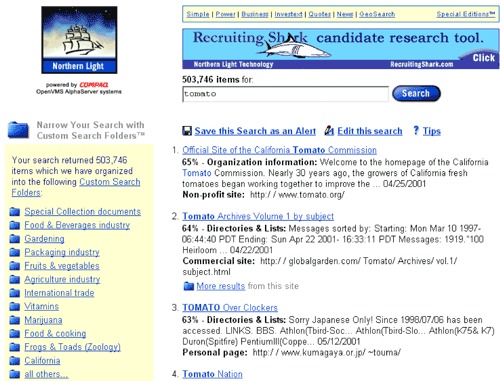Open the Investext search tab
The width and height of the screenshot is (500, 381).
click(288, 14)
